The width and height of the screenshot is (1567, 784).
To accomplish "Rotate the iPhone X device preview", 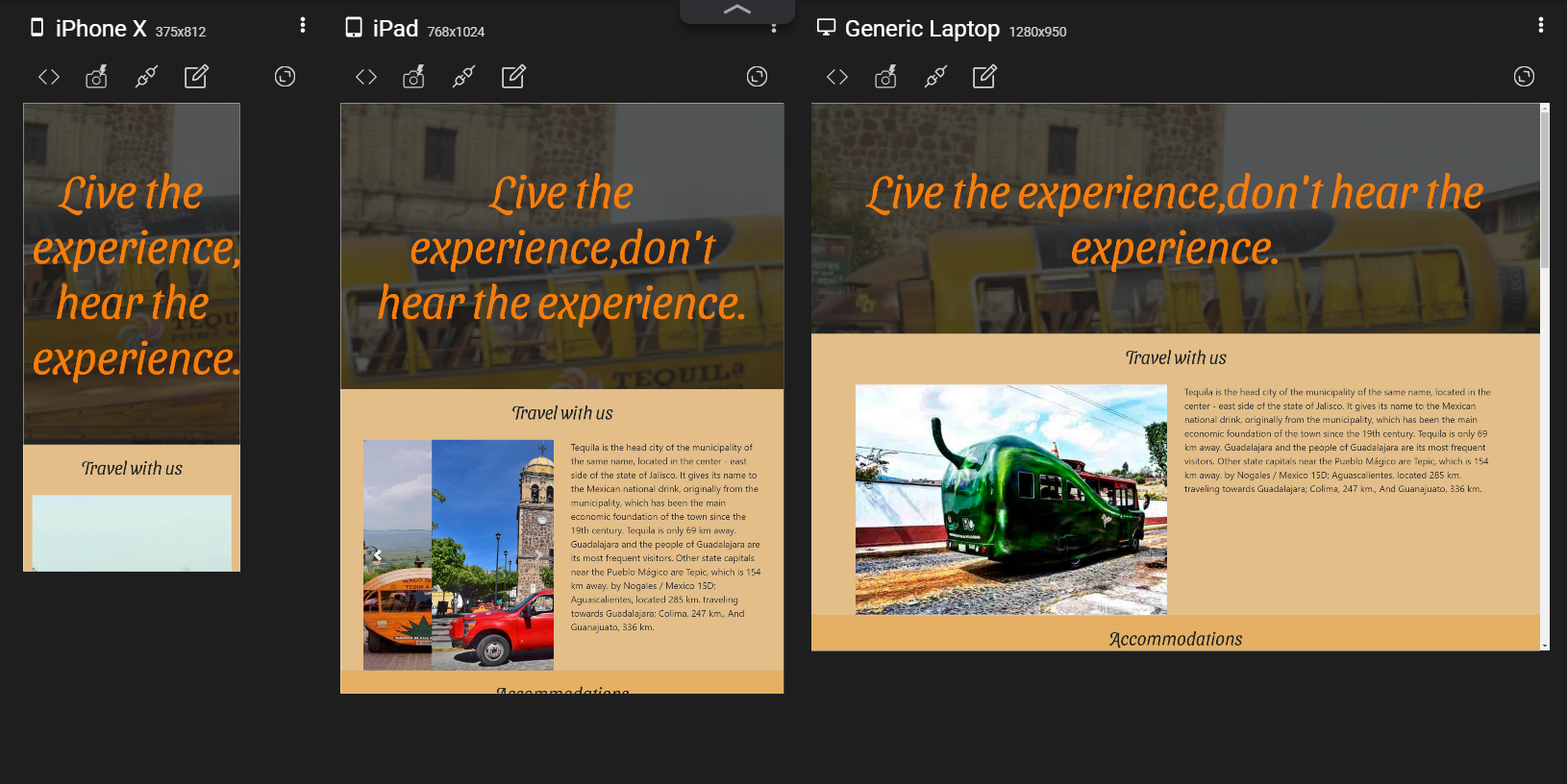I will [x=285, y=77].
